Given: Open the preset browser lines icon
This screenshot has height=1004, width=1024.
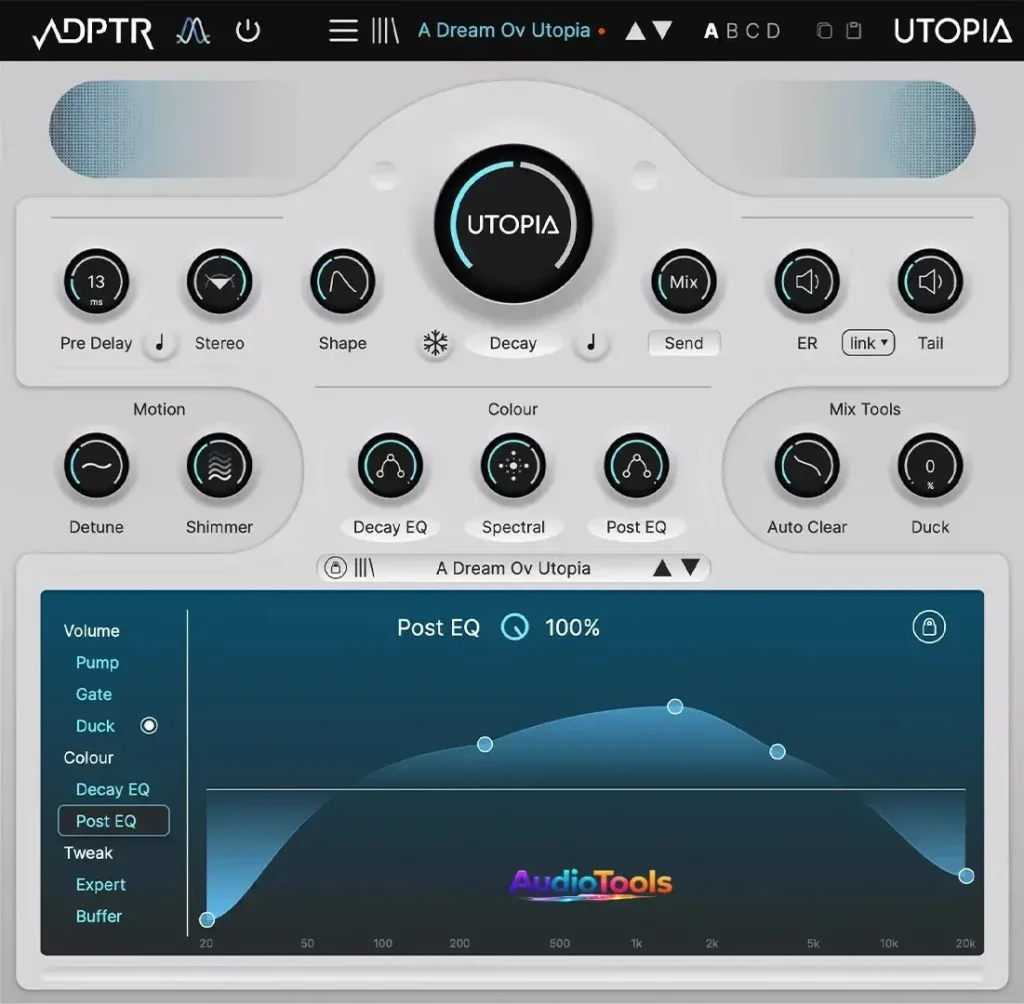Looking at the screenshot, I should pyautogui.click(x=385, y=30).
